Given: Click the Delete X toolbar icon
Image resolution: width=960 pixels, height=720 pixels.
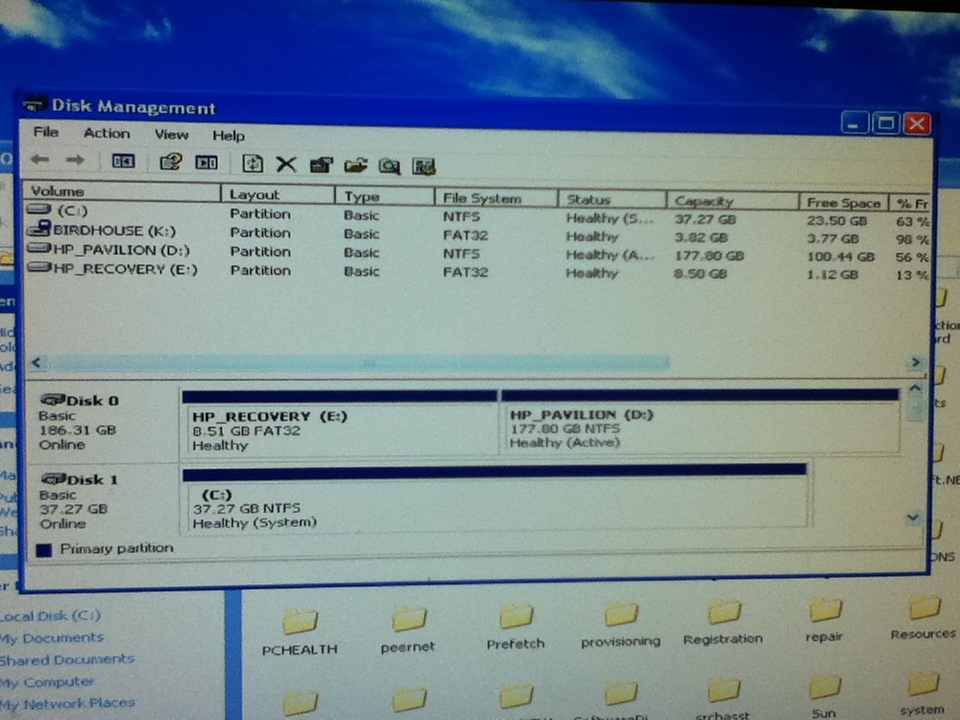Looking at the screenshot, I should pyautogui.click(x=286, y=164).
